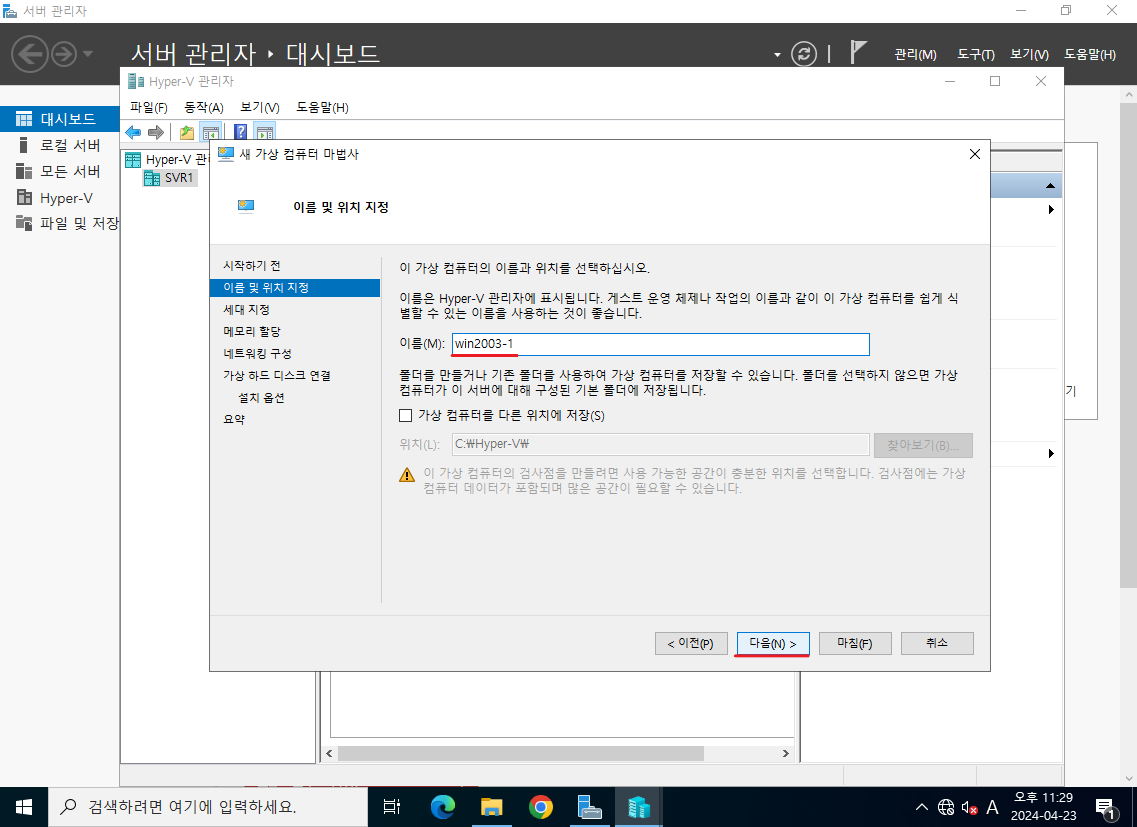Go to 가상 하드 디스크 연결 step
The image size is (1137, 827).
tap(277, 376)
